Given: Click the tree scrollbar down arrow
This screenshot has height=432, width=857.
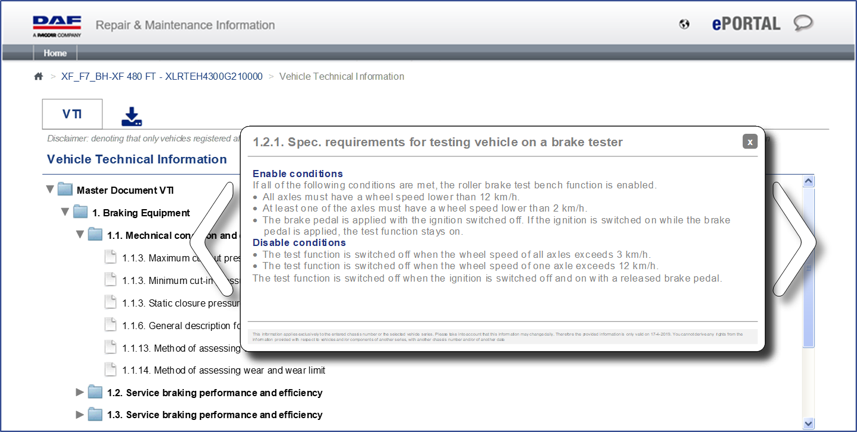Looking at the screenshot, I should pyautogui.click(x=809, y=423).
